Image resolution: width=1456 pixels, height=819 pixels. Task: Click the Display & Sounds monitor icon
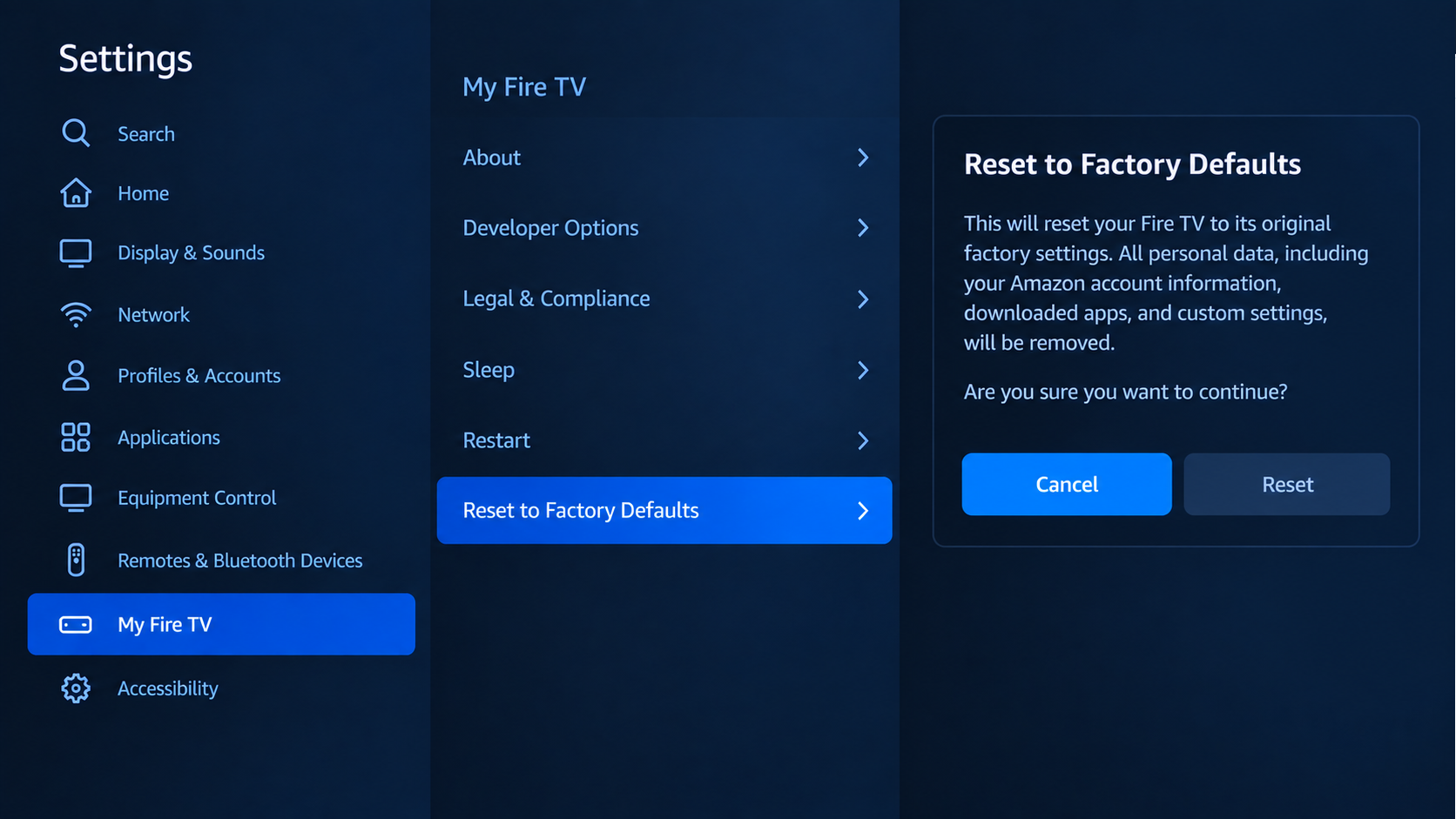(76, 253)
